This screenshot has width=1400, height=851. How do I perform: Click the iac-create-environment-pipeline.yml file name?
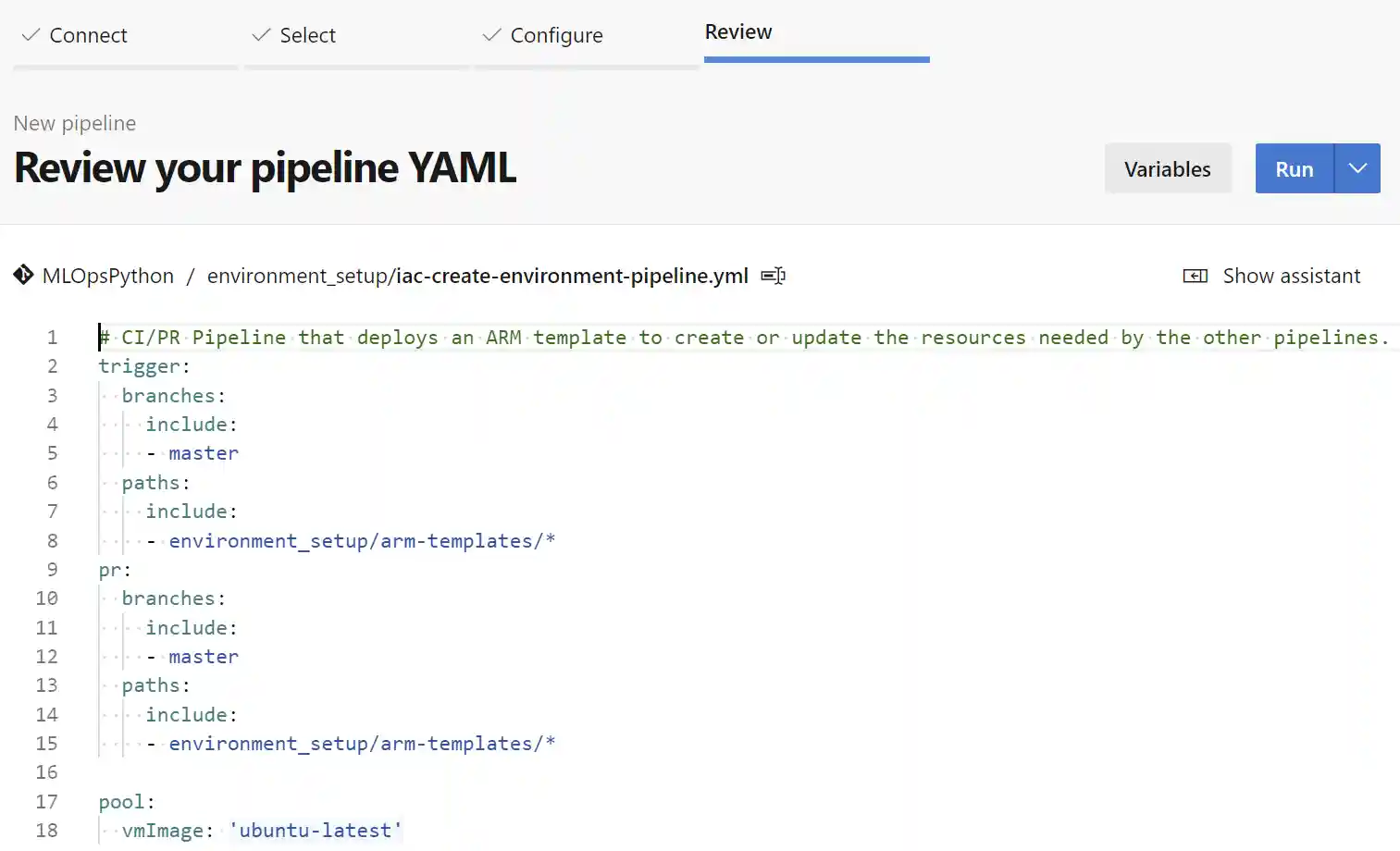pos(572,276)
